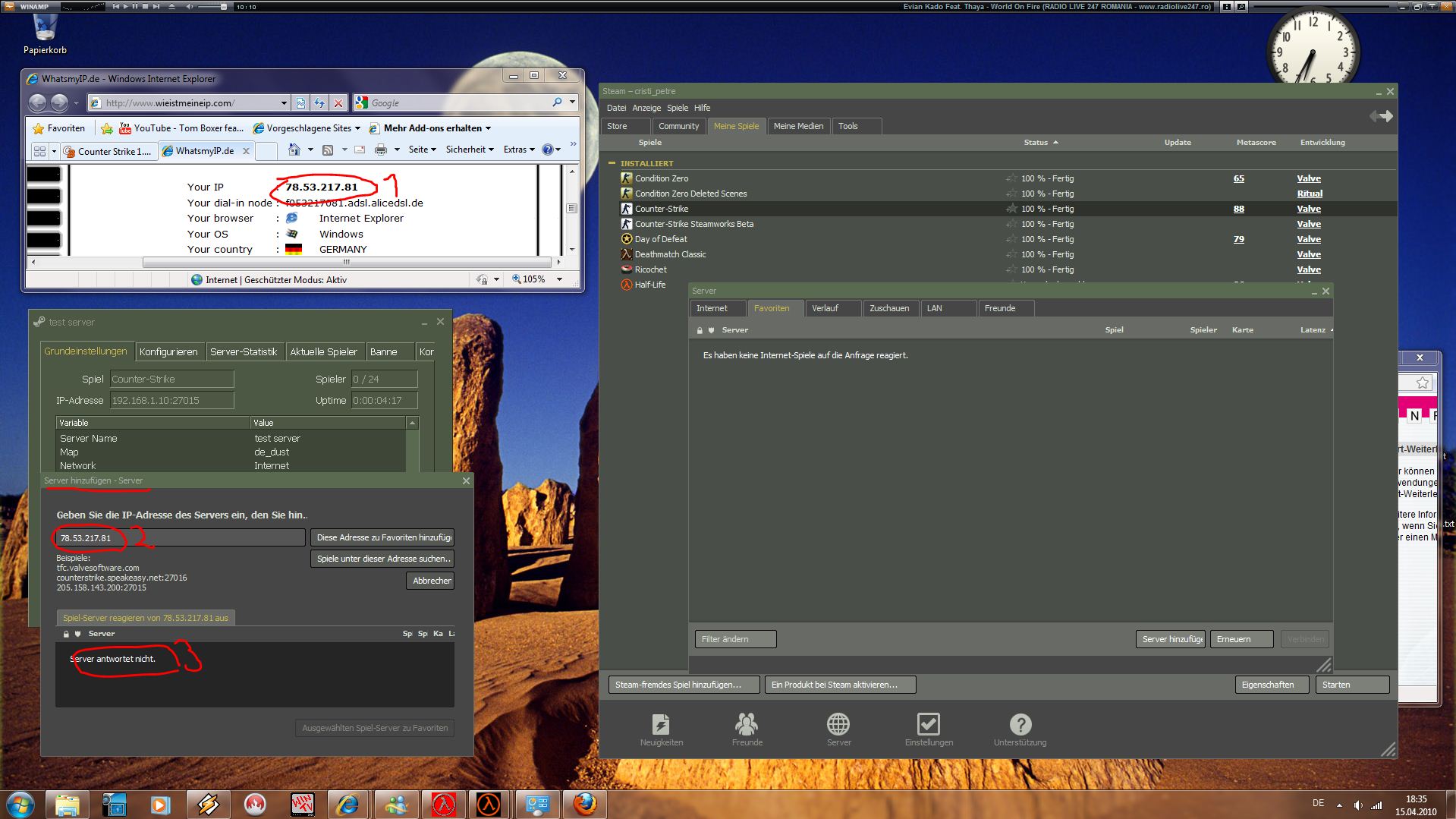Image resolution: width=1456 pixels, height=819 pixels.
Task: Go forward in Internet Explorer
Action: [59, 102]
